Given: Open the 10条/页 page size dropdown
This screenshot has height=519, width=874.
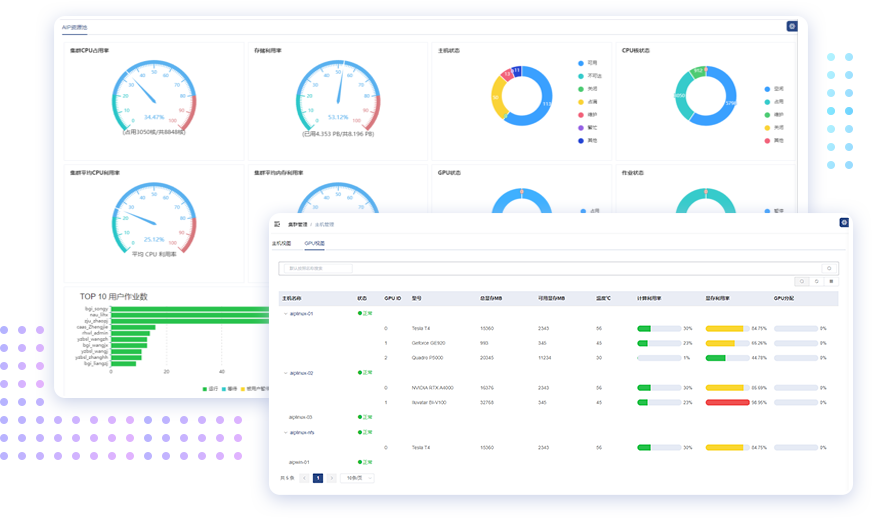Looking at the screenshot, I should pyautogui.click(x=357, y=478).
